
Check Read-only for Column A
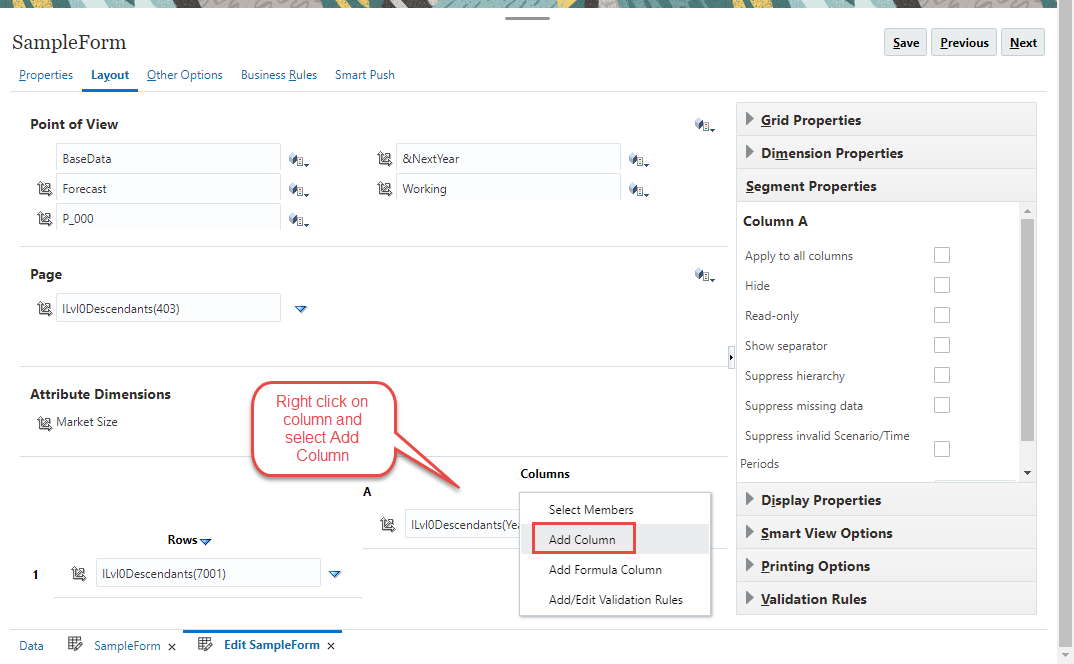point(941,314)
